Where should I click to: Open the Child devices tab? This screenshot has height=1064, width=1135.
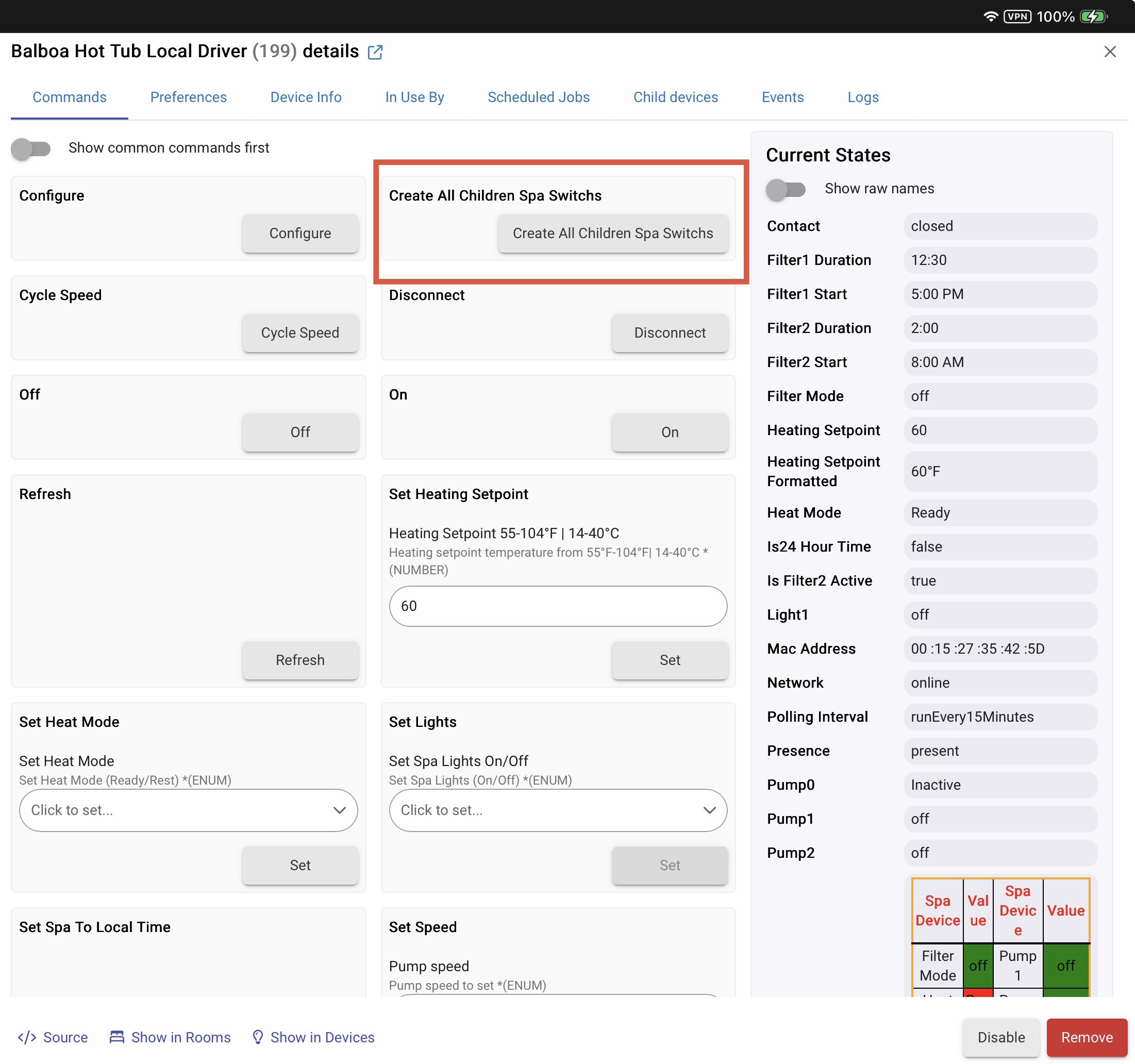pyautogui.click(x=675, y=97)
